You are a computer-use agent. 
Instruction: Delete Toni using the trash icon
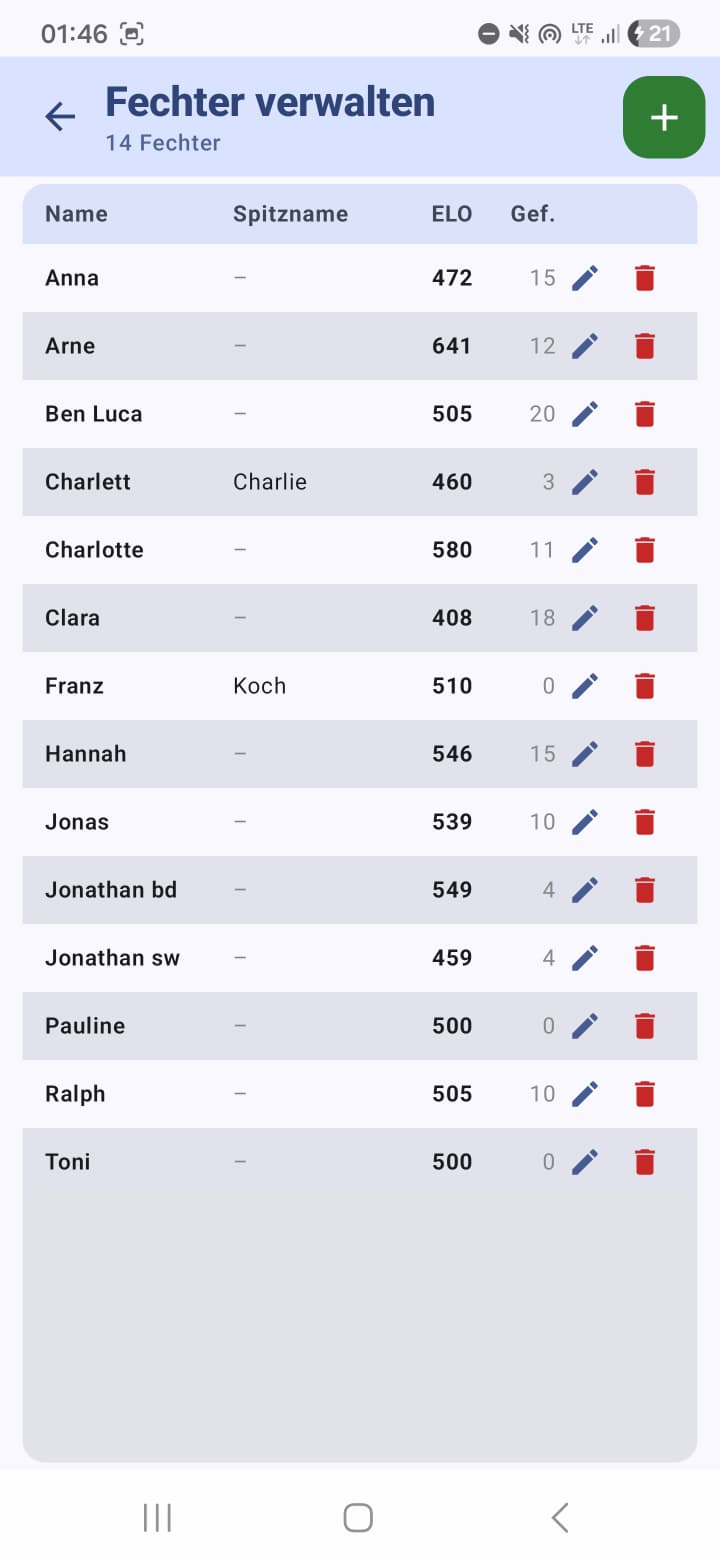[645, 1162]
